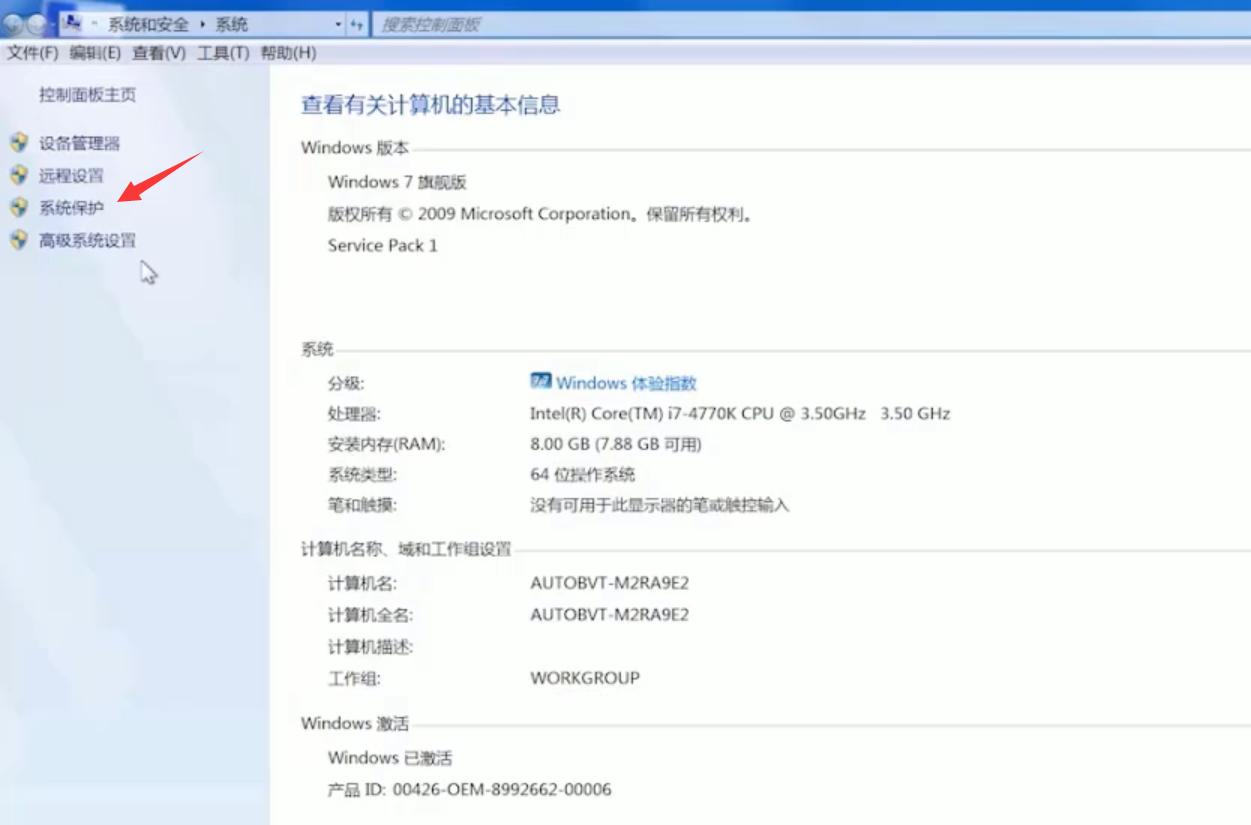The height and width of the screenshot is (825, 1251).
Task: Click the back navigation arrow
Action: pyautogui.click(x=13, y=22)
